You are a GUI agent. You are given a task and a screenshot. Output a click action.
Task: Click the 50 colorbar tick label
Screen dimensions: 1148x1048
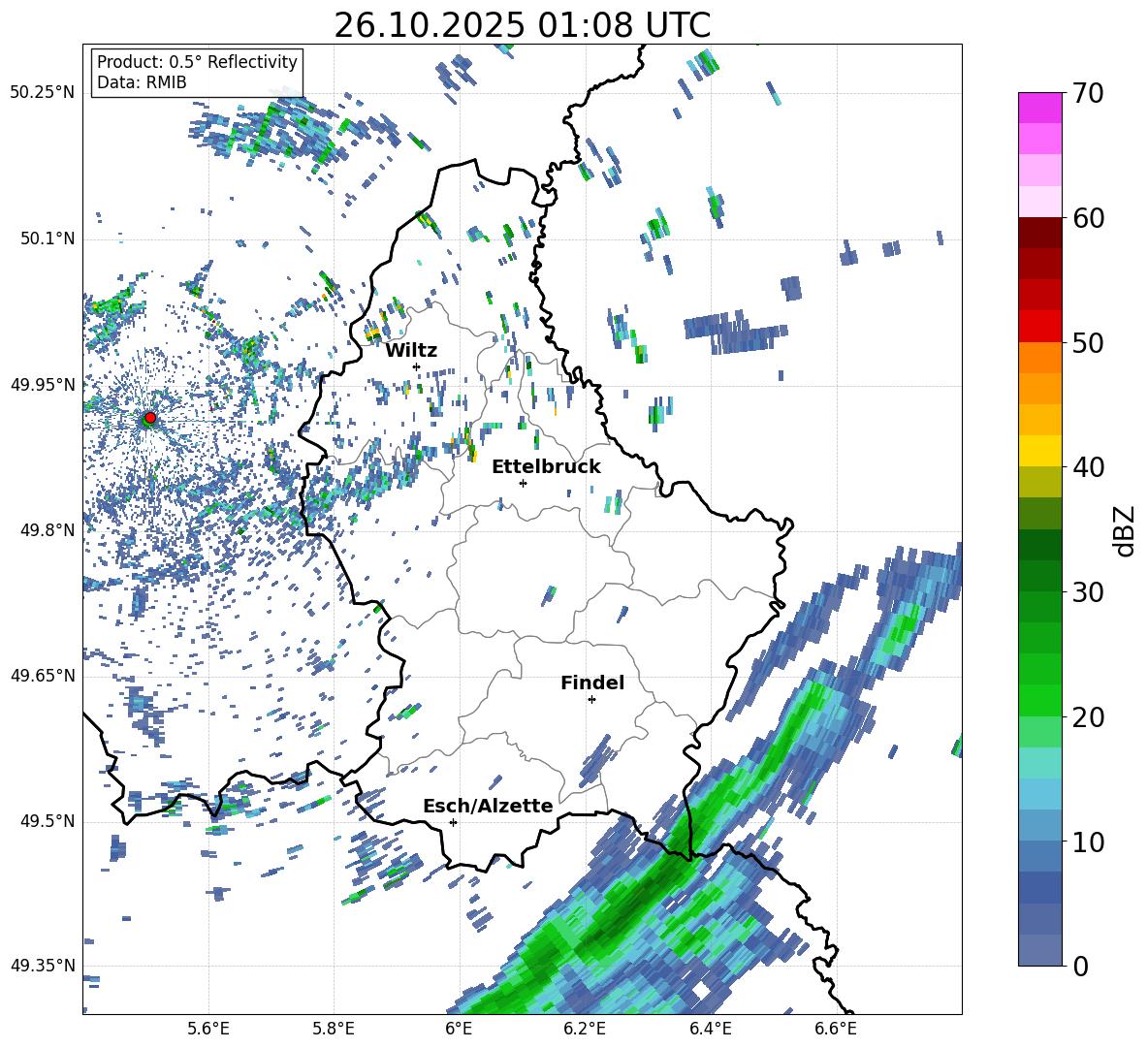click(x=1088, y=342)
